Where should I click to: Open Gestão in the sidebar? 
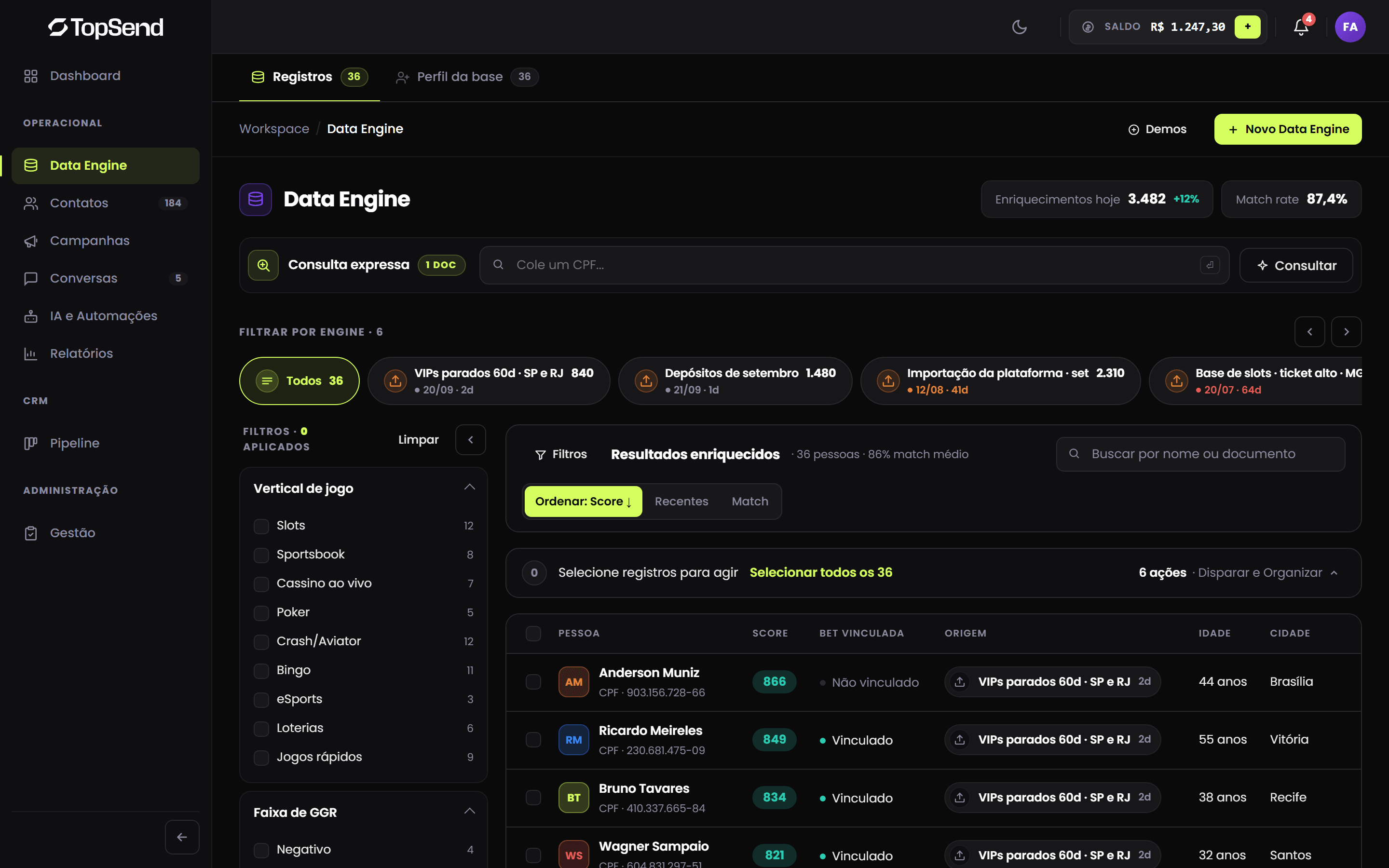click(106, 533)
